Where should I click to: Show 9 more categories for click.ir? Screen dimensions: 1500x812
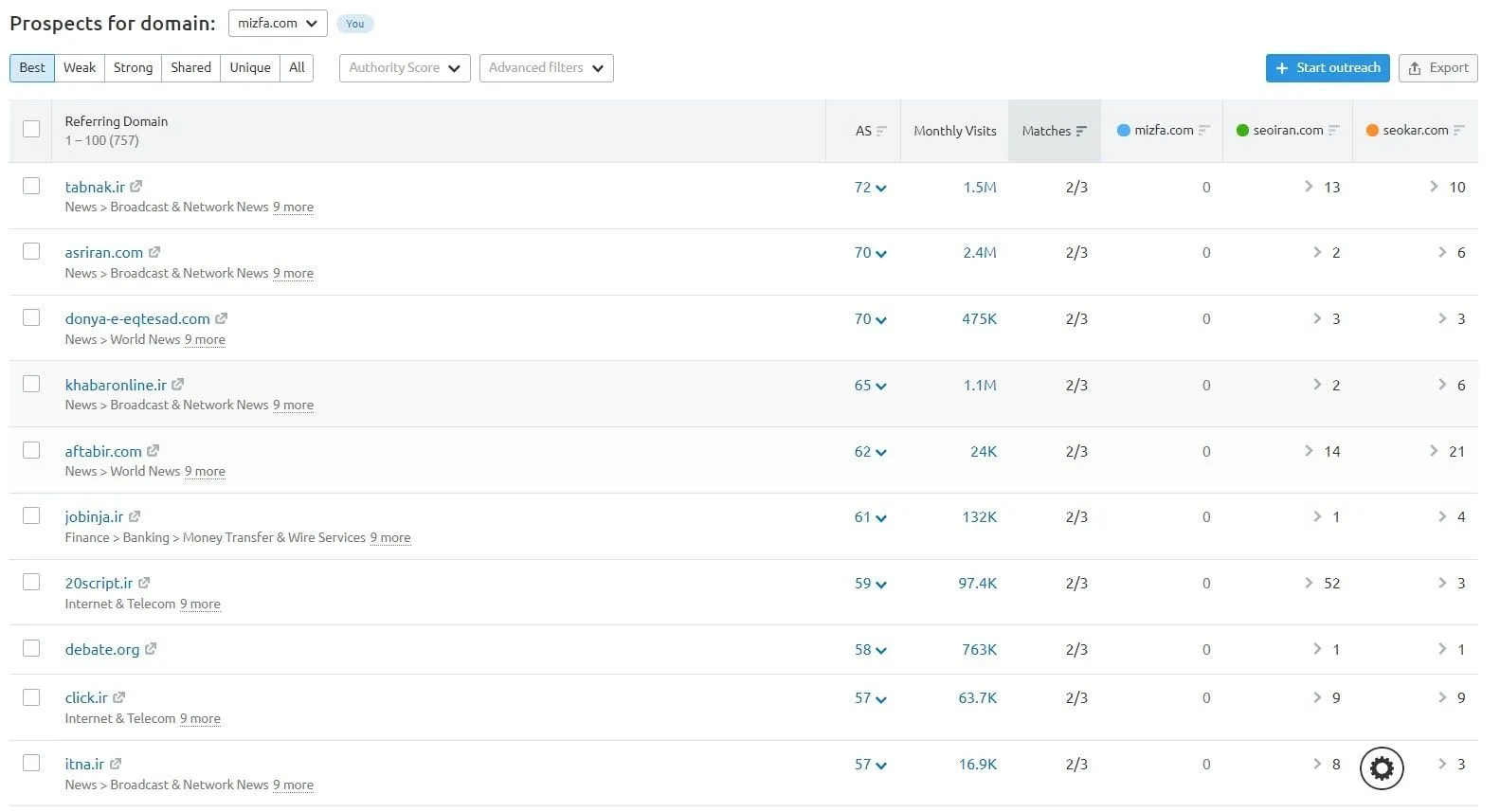coord(200,718)
